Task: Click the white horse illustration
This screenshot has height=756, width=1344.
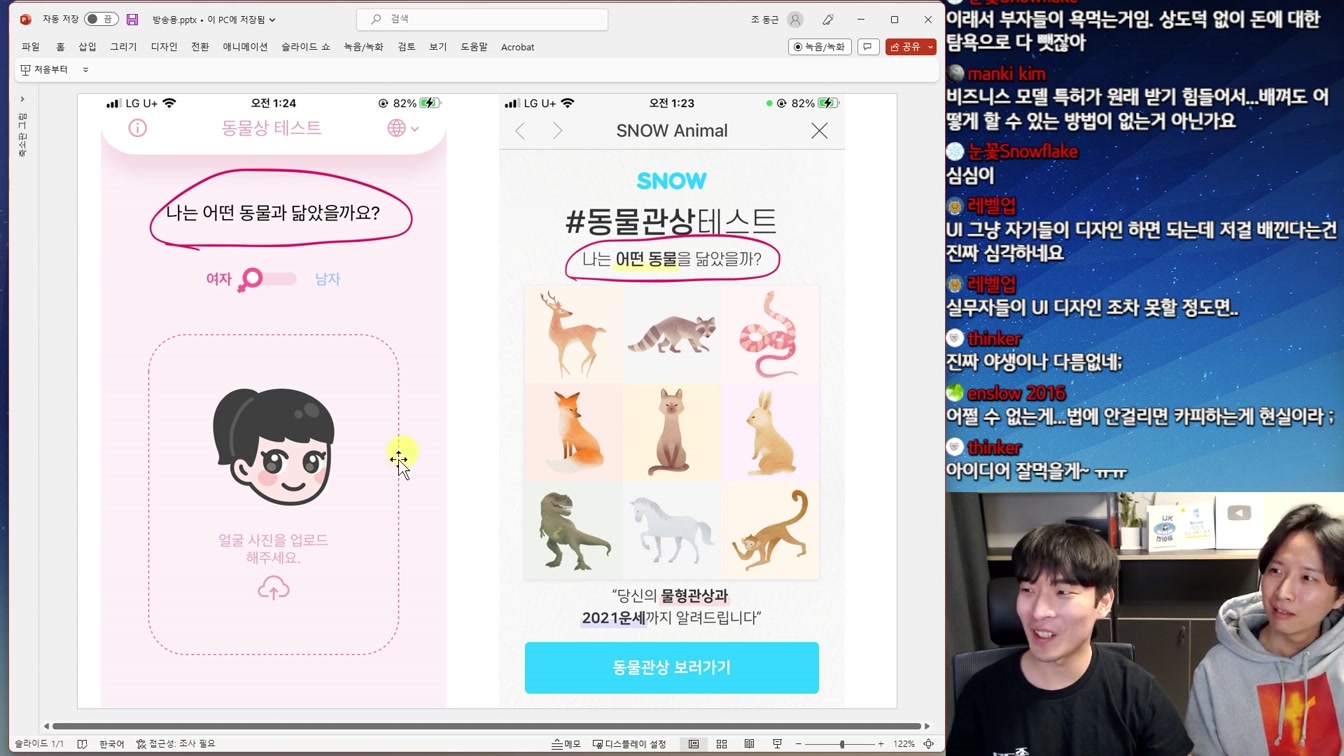Action: pyautogui.click(x=672, y=530)
